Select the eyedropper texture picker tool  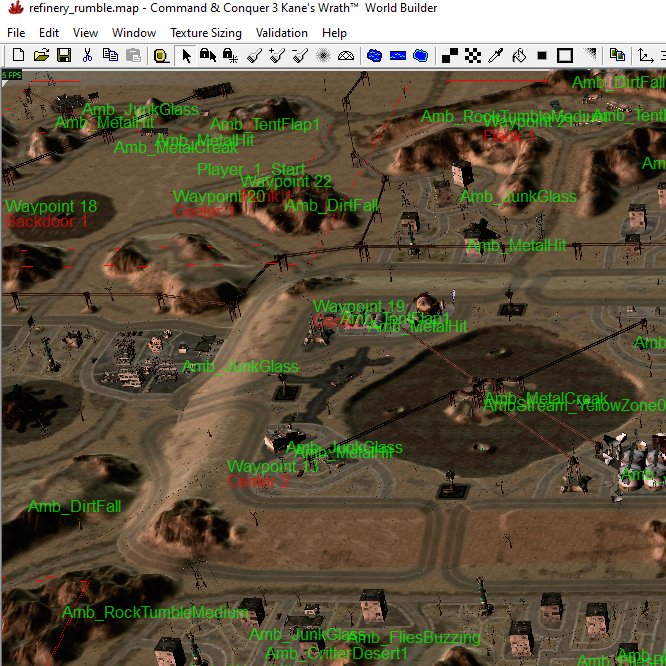(496, 56)
